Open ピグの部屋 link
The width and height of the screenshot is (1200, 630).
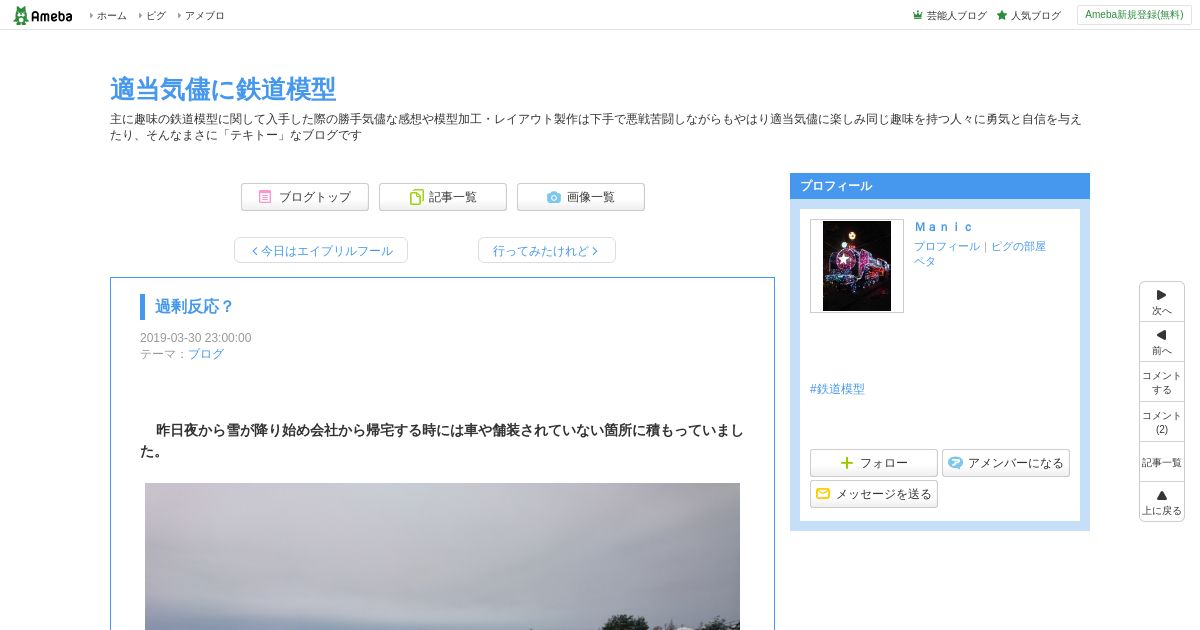pos(1018,246)
